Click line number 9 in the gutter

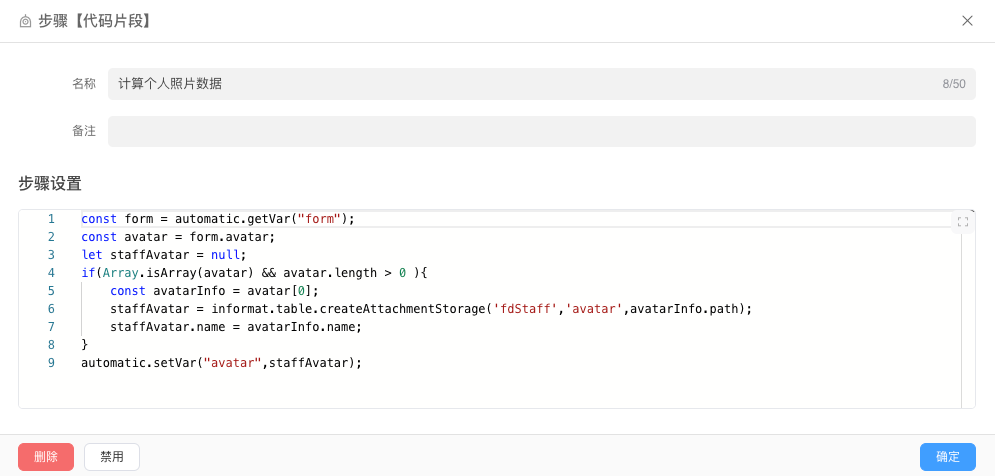pyautogui.click(x=51, y=363)
